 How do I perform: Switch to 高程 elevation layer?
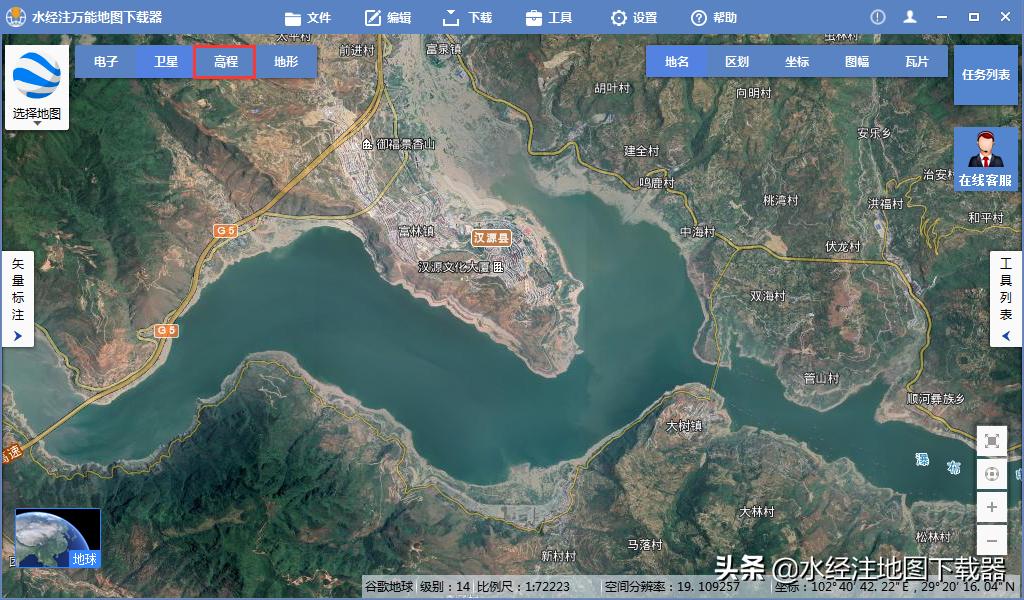tap(225, 61)
